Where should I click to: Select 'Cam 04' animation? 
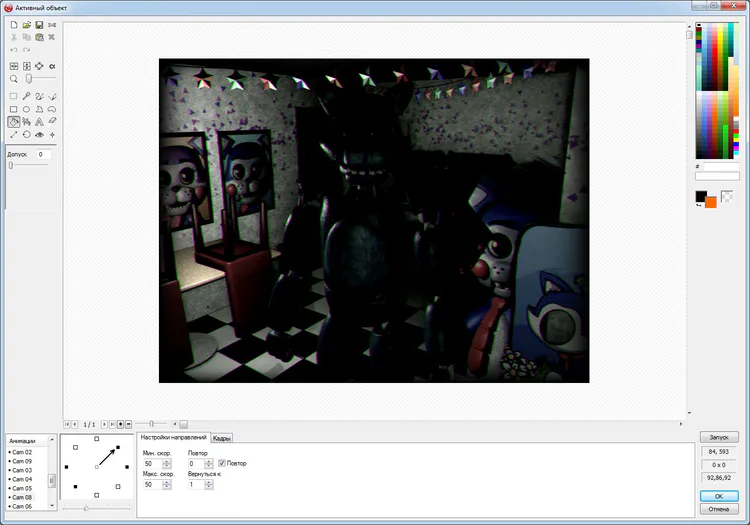tap(22, 479)
